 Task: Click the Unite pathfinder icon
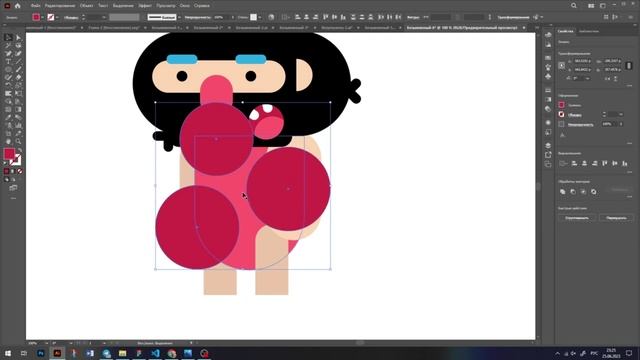(x=562, y=191)
